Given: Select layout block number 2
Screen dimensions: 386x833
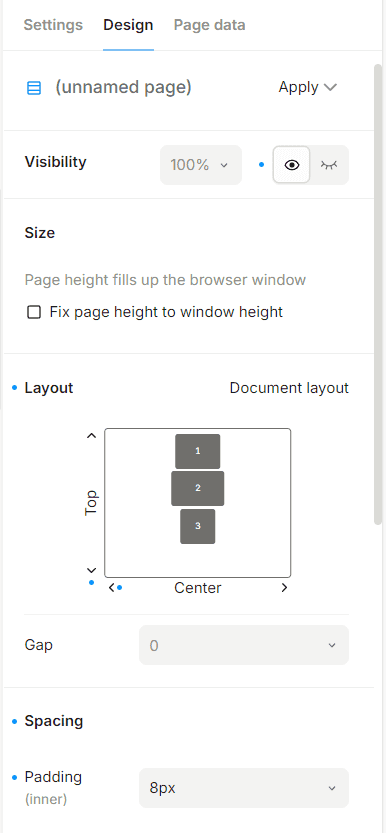Looking at the screenshot, I should pos(198,488).
